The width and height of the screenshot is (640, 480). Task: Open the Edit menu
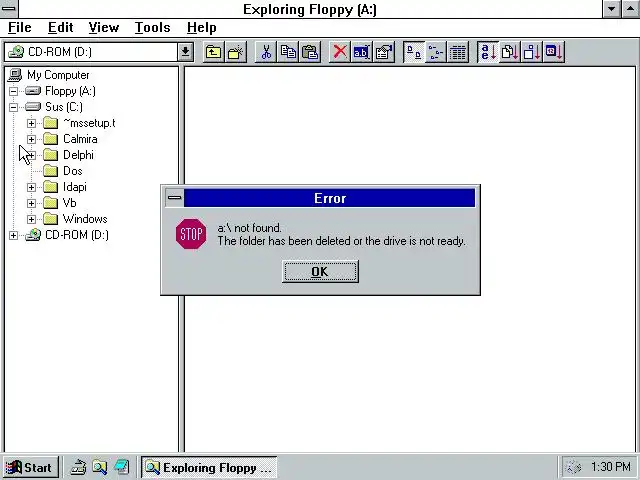pos(60,27)
